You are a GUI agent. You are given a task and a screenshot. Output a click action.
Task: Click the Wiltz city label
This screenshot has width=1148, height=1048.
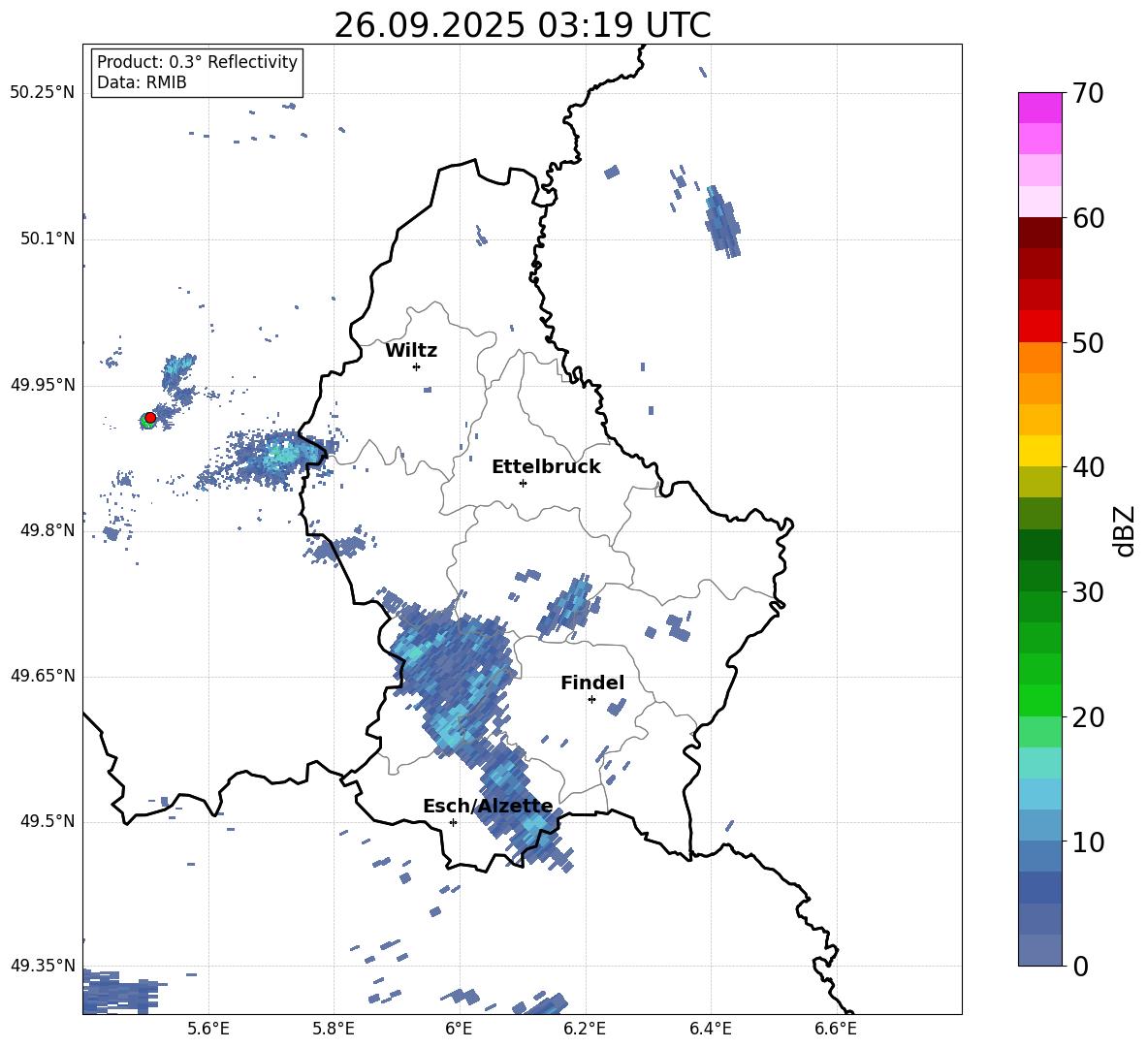[411, 351]
